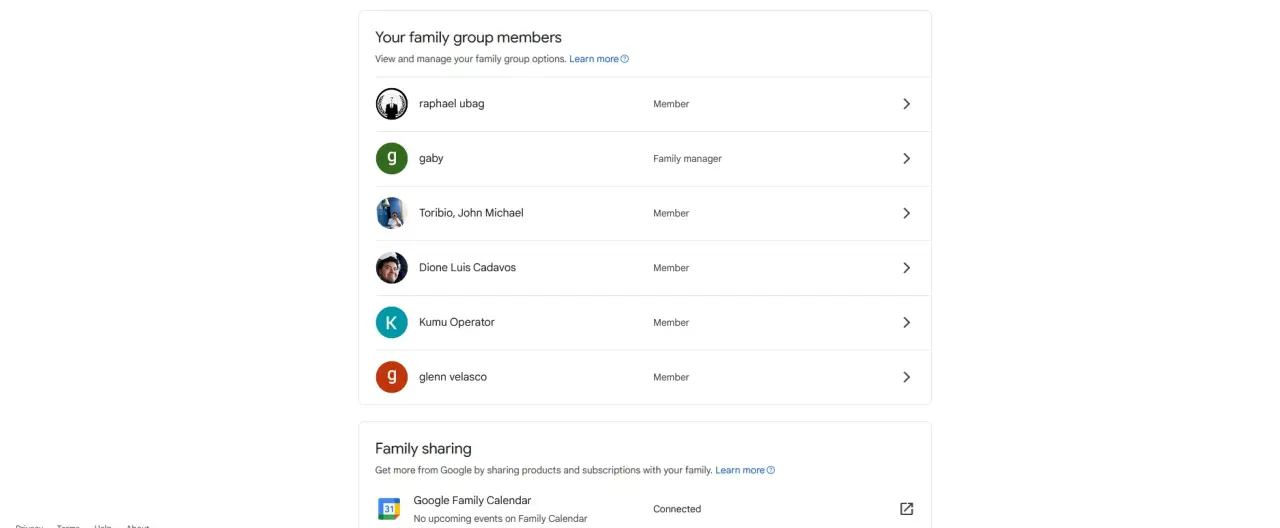Select the name 'raphael ubag'
Image resolution: width=1280 pixels, height=528 pixels.
tap(451, 104)
